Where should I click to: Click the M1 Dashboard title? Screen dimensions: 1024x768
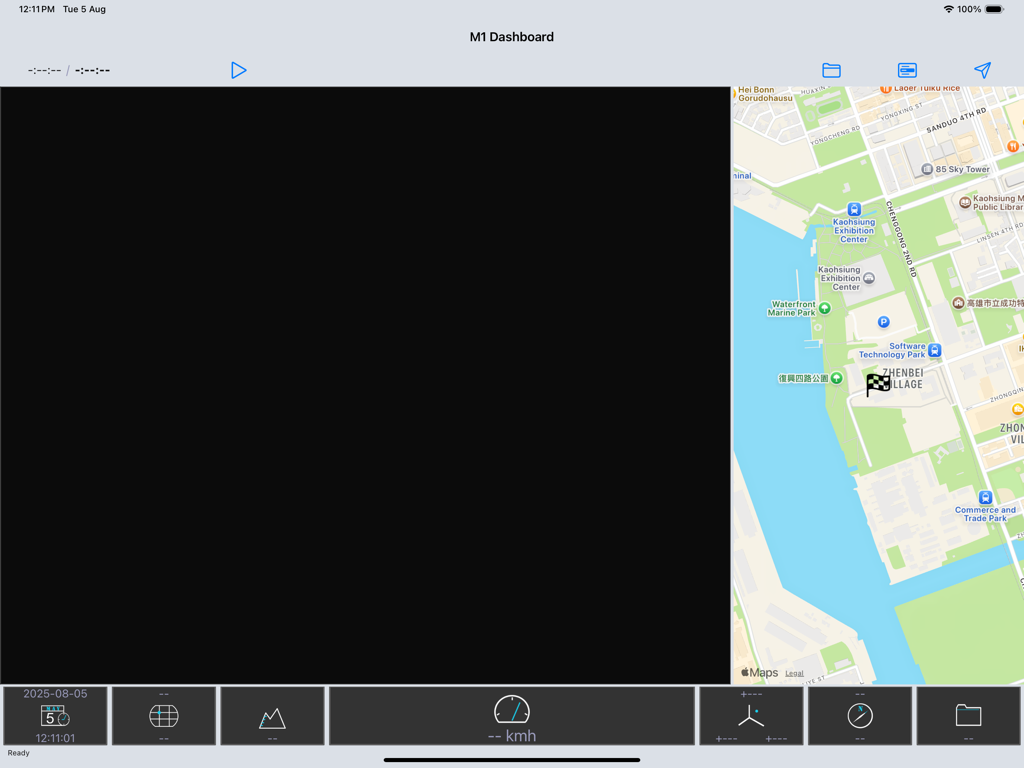click(511, 37)
